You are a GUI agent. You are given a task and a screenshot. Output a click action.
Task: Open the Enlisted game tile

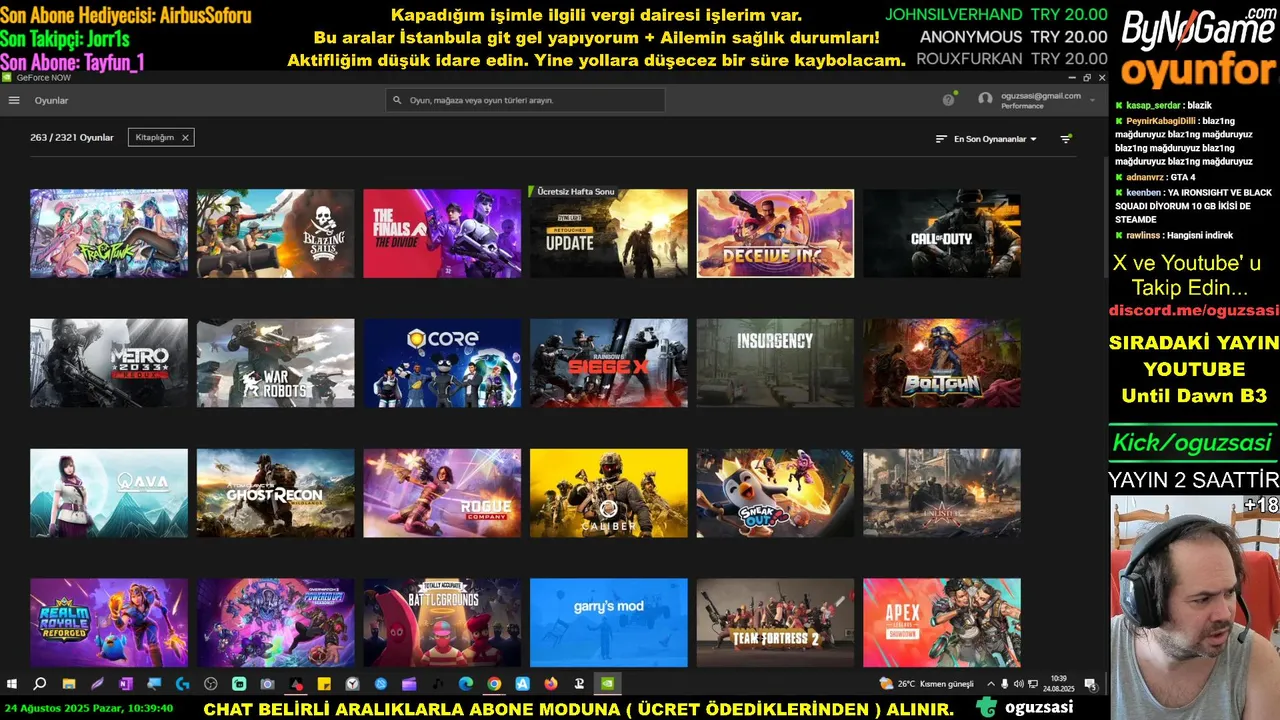click(942, 493)
